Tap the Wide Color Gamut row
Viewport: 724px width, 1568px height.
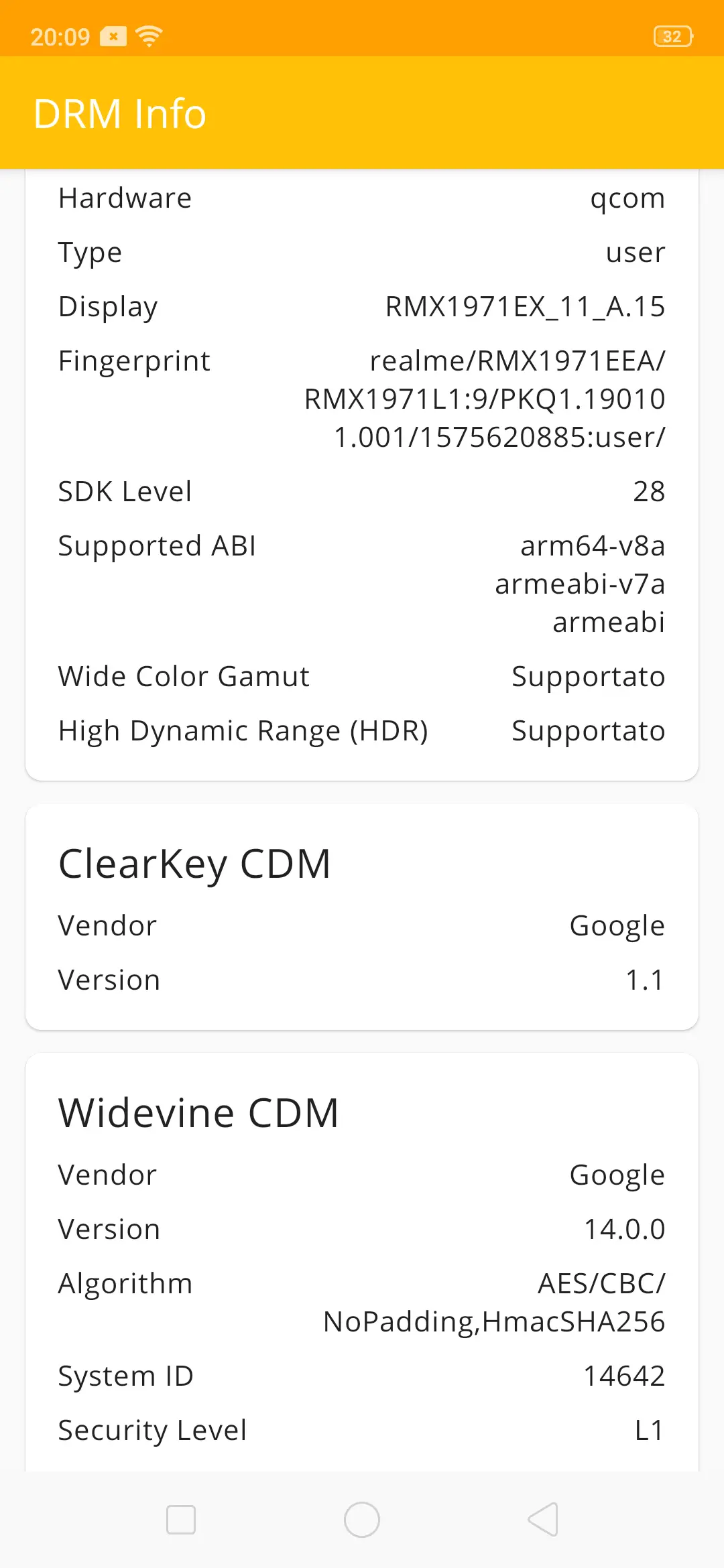click(x=362, y=677)
